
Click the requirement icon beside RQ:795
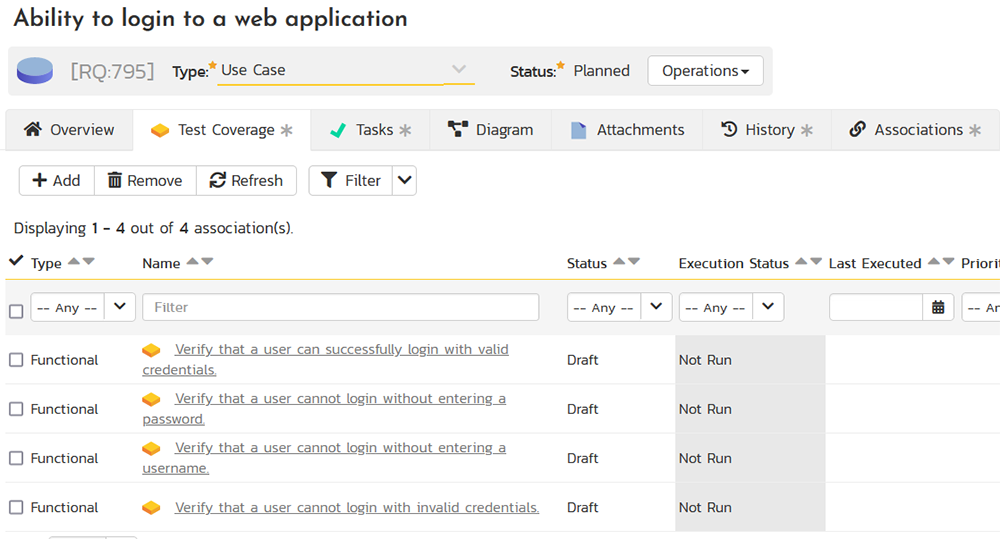(x=35, y=71)
